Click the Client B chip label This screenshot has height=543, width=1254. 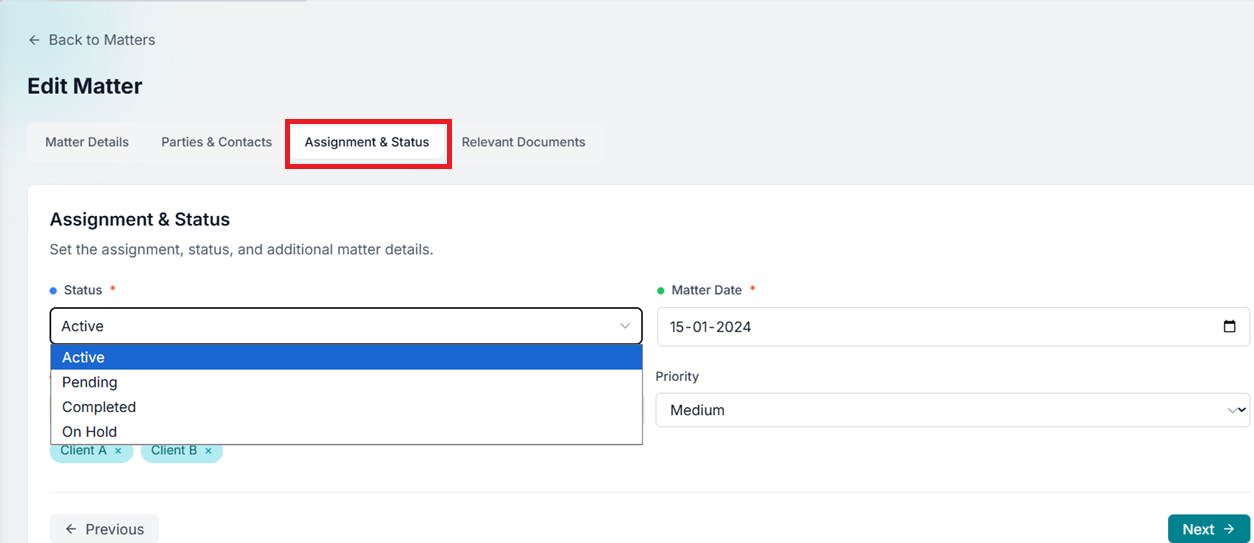point(174,451)
